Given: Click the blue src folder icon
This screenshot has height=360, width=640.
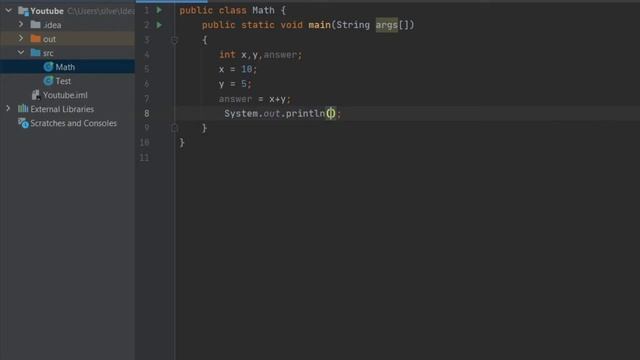Looking at the screenshot, I should (36, 53).
